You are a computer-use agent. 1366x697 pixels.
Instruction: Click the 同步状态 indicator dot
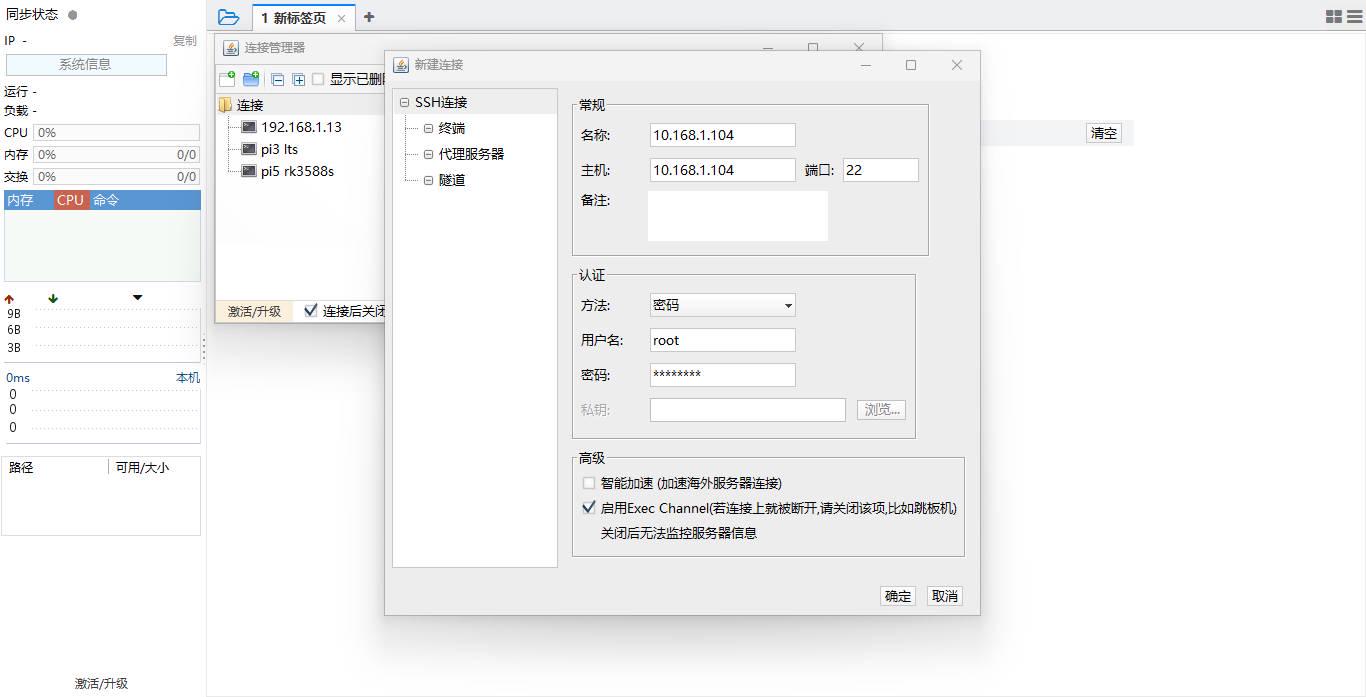click(73, 15)
